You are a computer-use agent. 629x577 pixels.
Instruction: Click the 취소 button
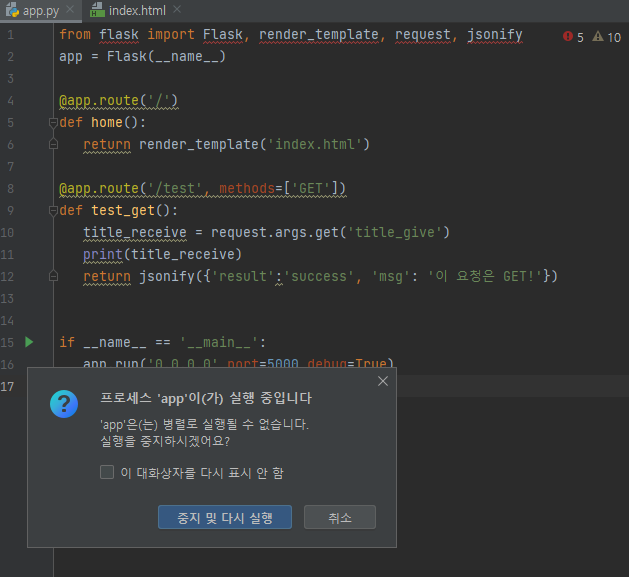(x=340, y=517)
